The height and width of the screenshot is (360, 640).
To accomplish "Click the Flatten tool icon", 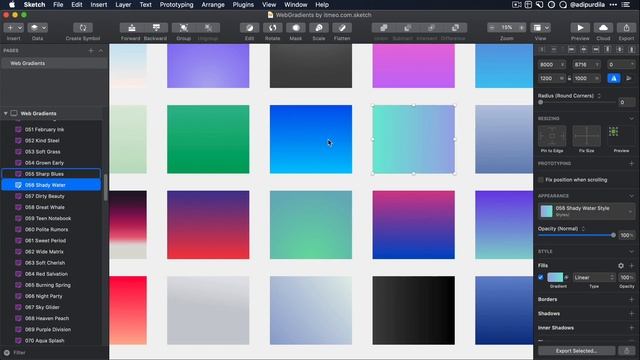I will (342, 28).
